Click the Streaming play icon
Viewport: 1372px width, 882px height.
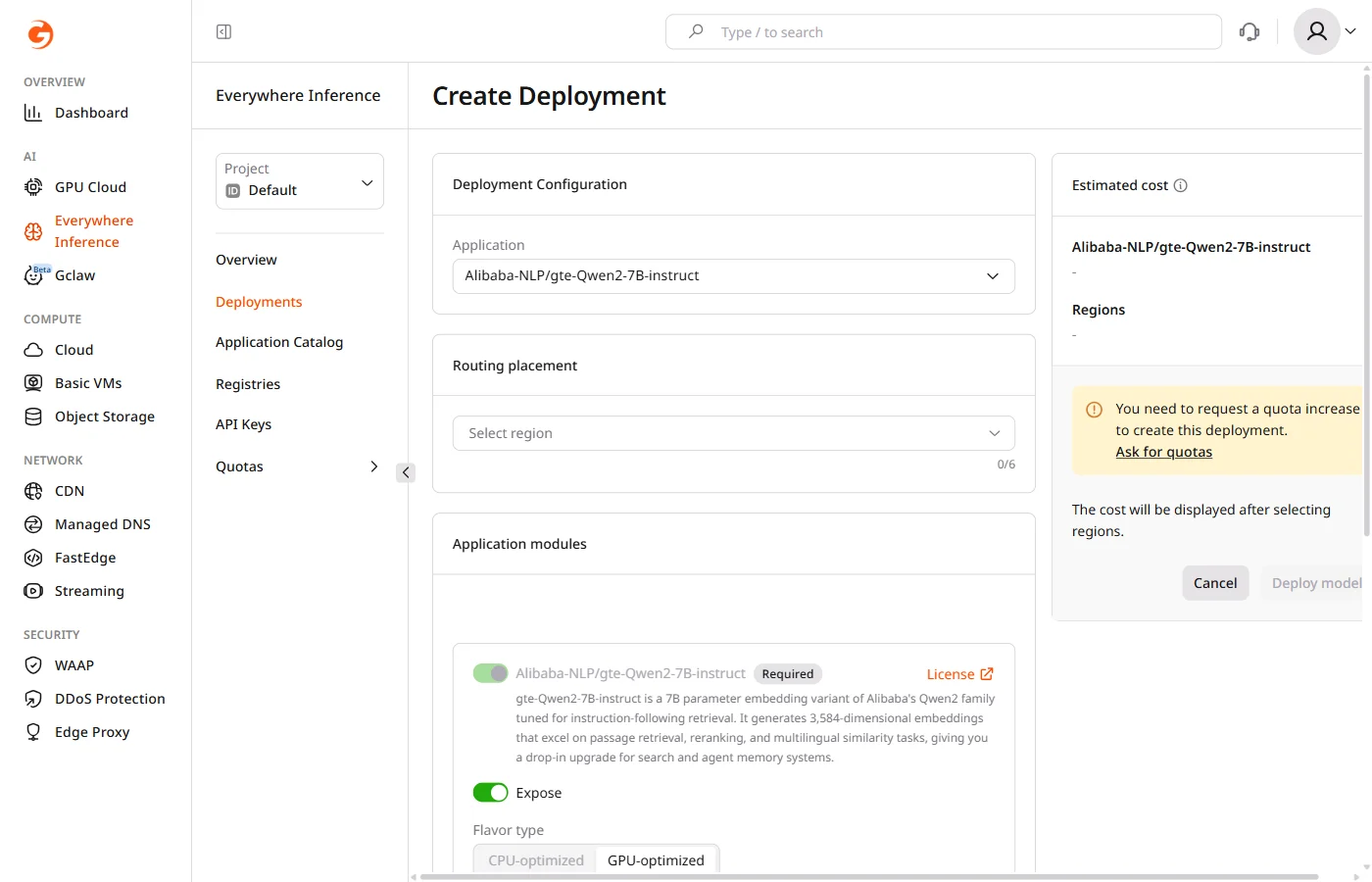click(33, 591)
